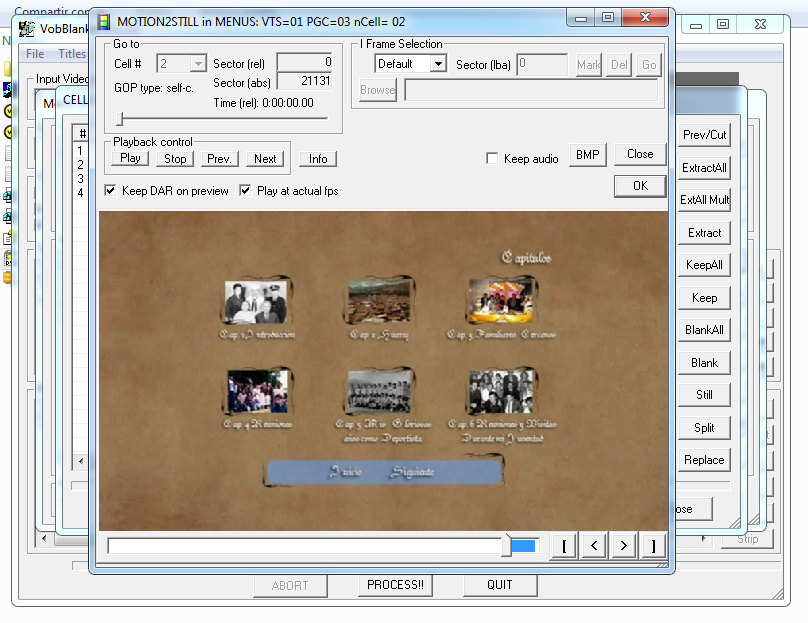Click the bottom trim slider handle

click(507, 546)
